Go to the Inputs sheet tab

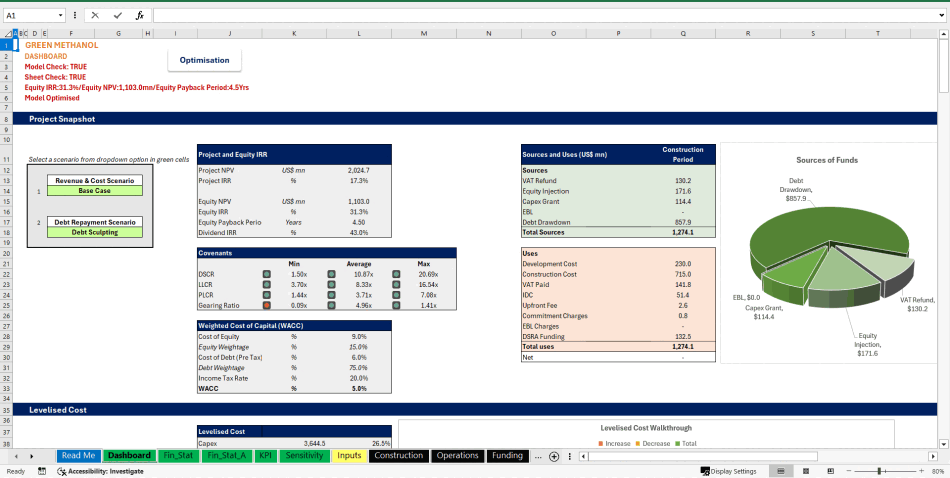350,456
